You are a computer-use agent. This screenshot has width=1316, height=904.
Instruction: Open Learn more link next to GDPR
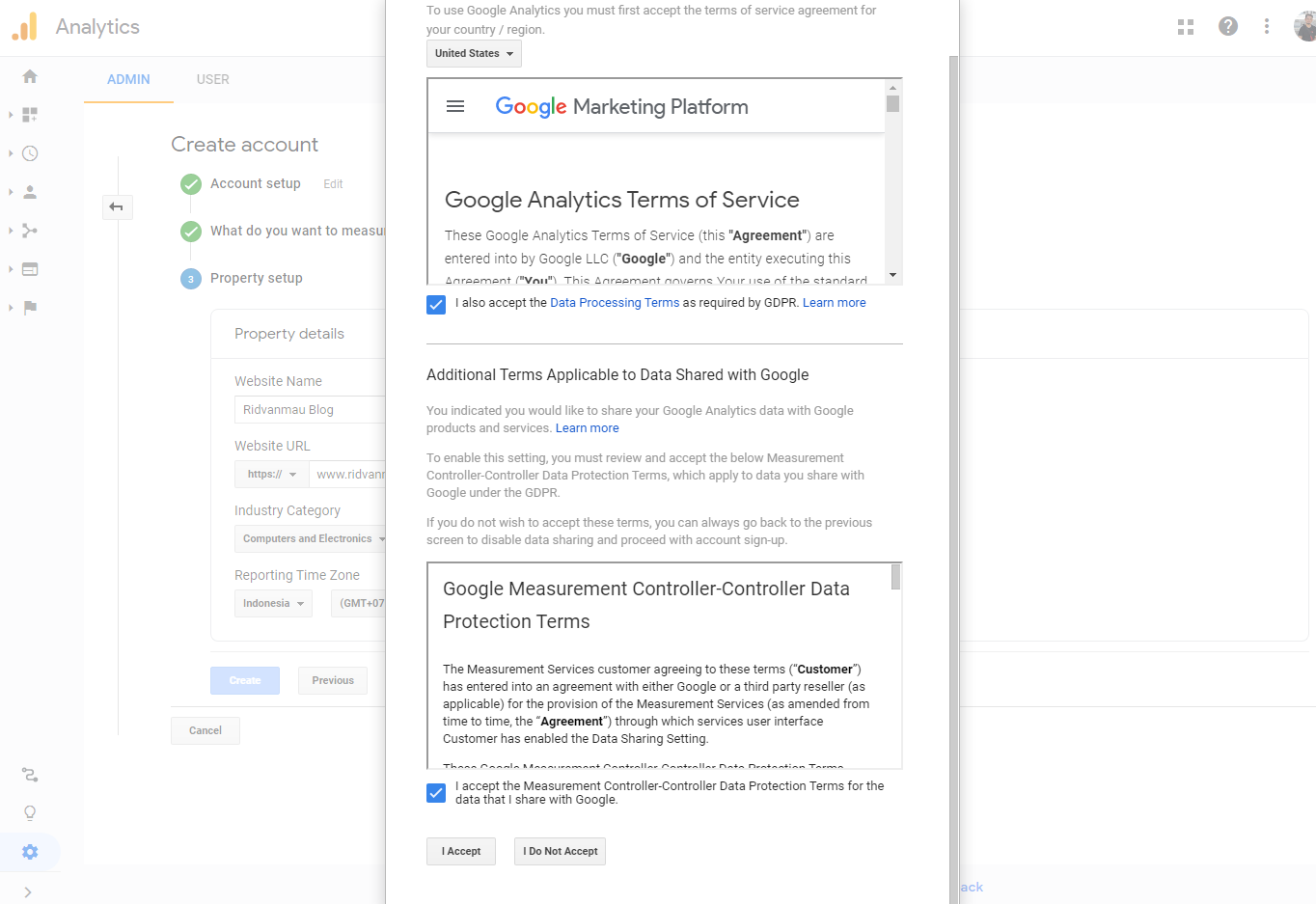tap(835, 303)
